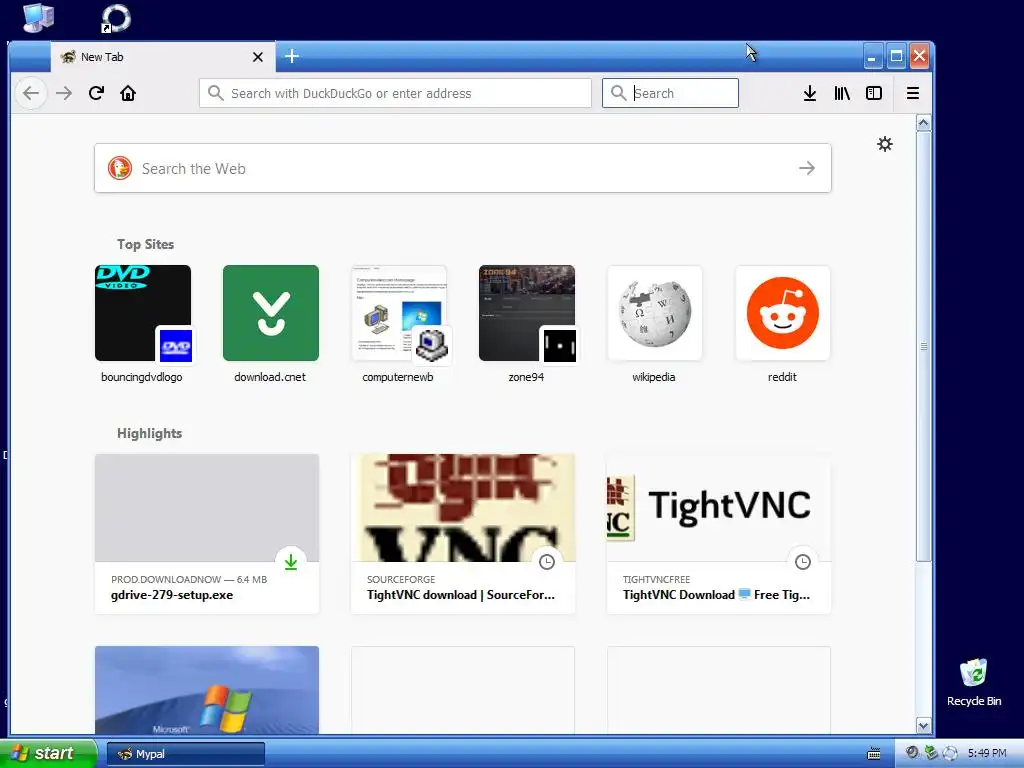
Task: Select Recycle Bin desktop icon
Action: coord(974,682)
